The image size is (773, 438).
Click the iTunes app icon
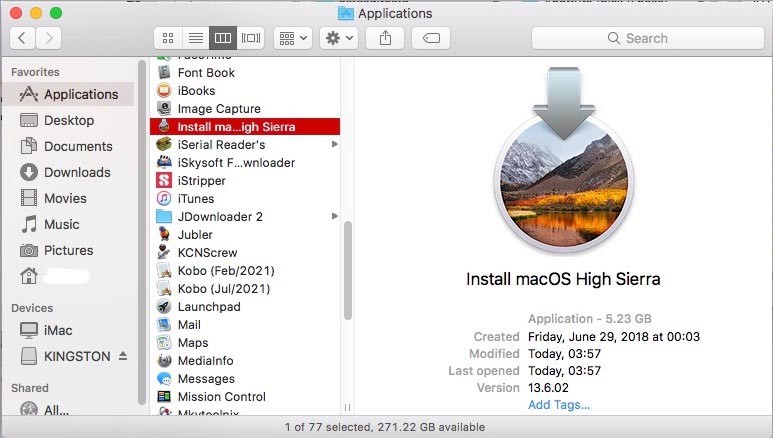164,199
